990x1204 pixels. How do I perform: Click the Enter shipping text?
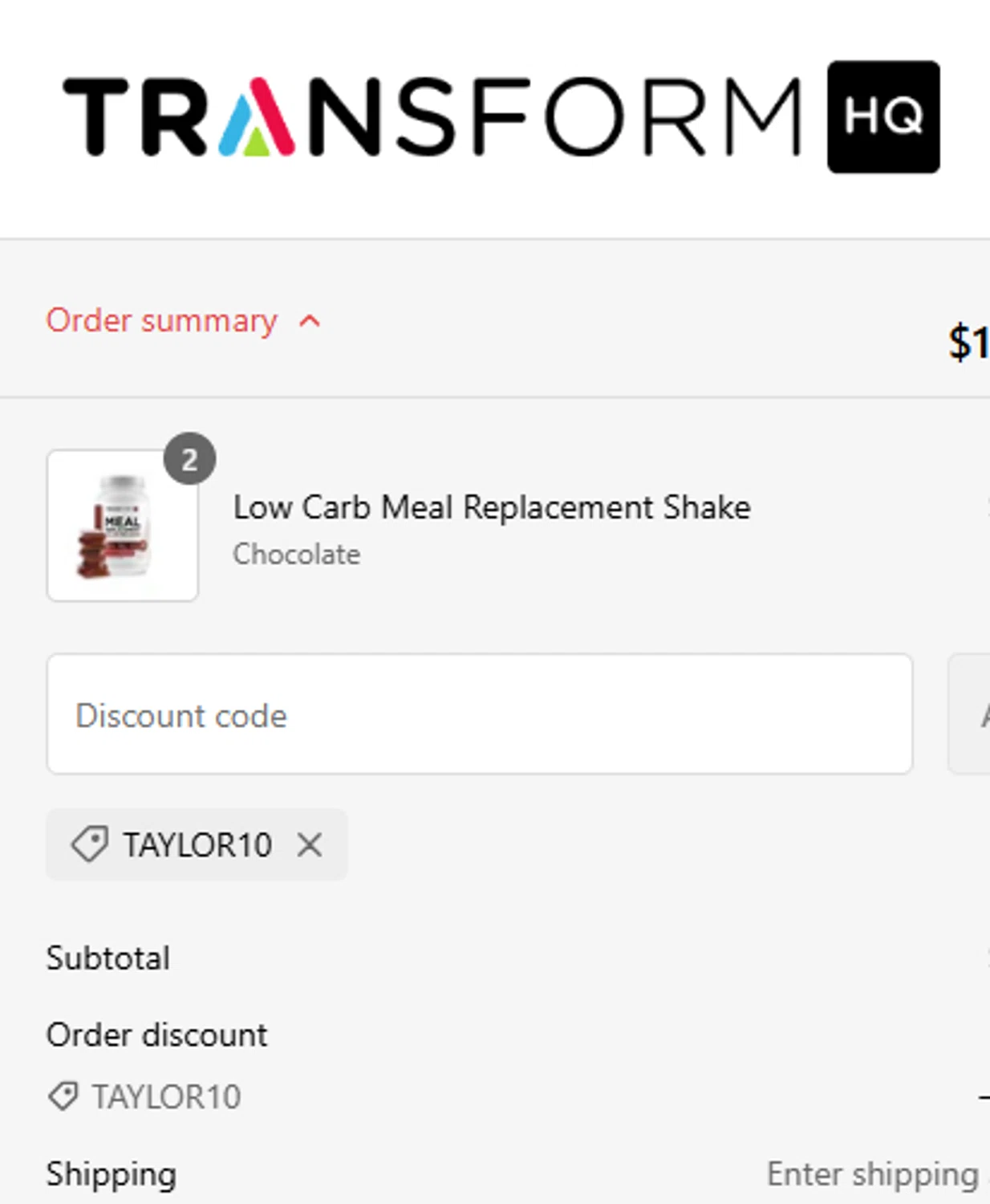873,1174
